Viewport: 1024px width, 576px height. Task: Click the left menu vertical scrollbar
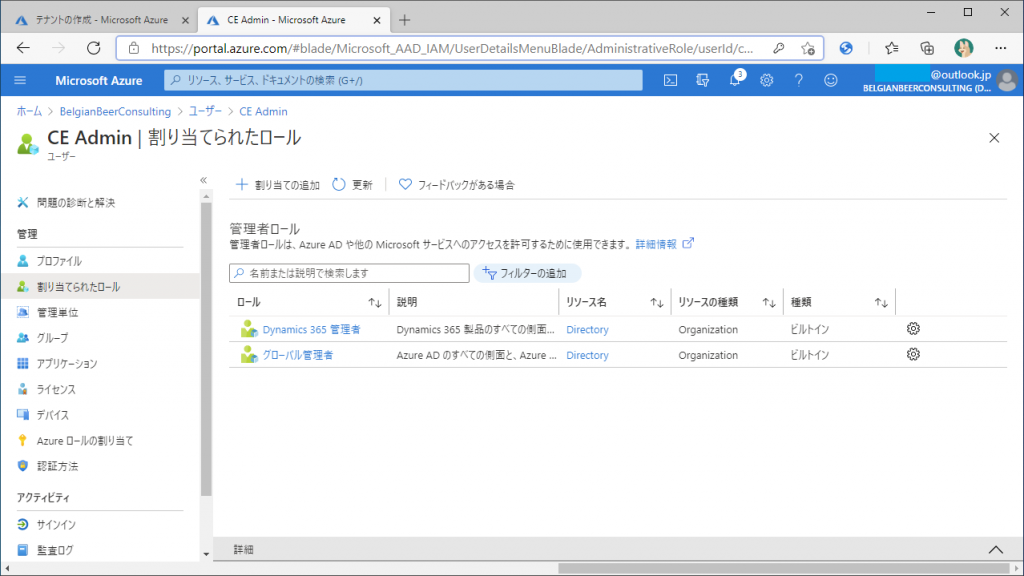click(206, 349)
